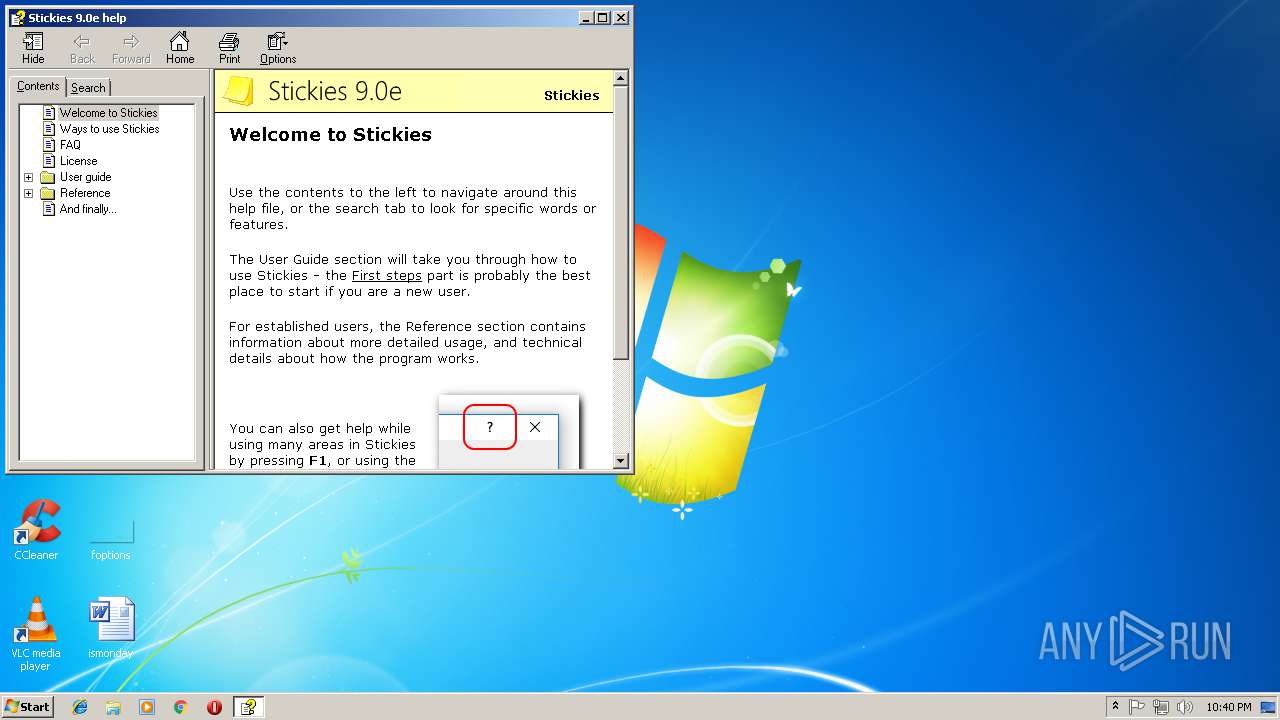This screenshot has height=720, width=1280.
Task: Show hidden tray icons arrow
Action: coord(1115,706)
